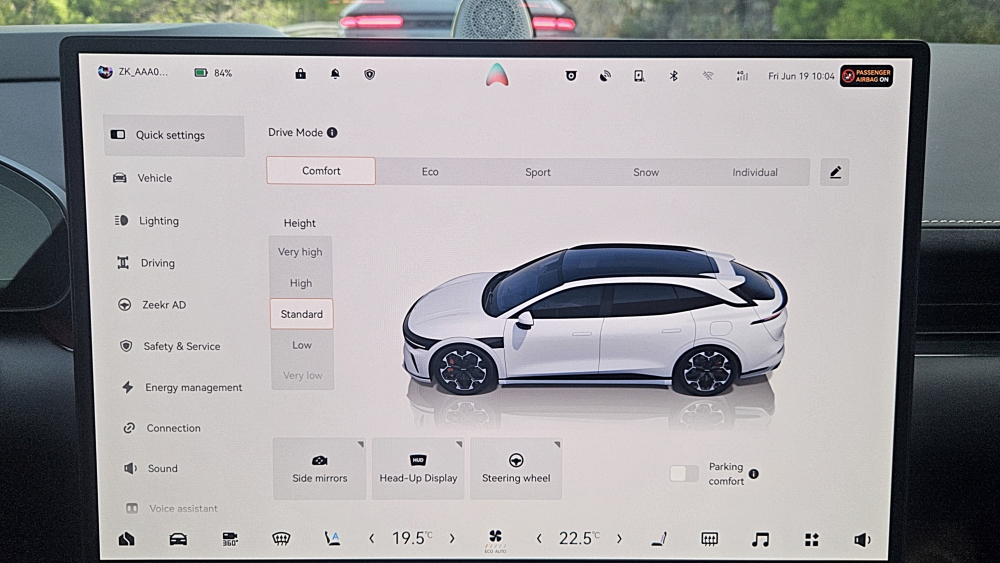Show Parking comfort info tooltip
Image resolution: width=1000 pixels, height=563 pixels.
pos(754,474)
